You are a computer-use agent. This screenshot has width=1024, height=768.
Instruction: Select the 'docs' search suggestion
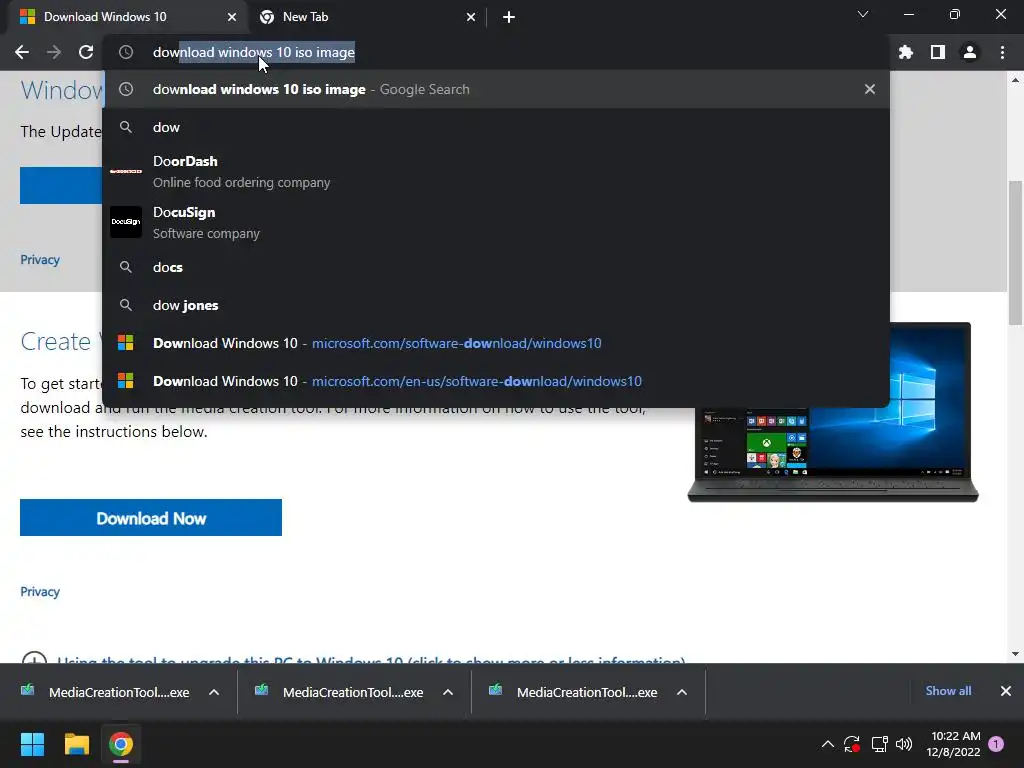[496, 267]
